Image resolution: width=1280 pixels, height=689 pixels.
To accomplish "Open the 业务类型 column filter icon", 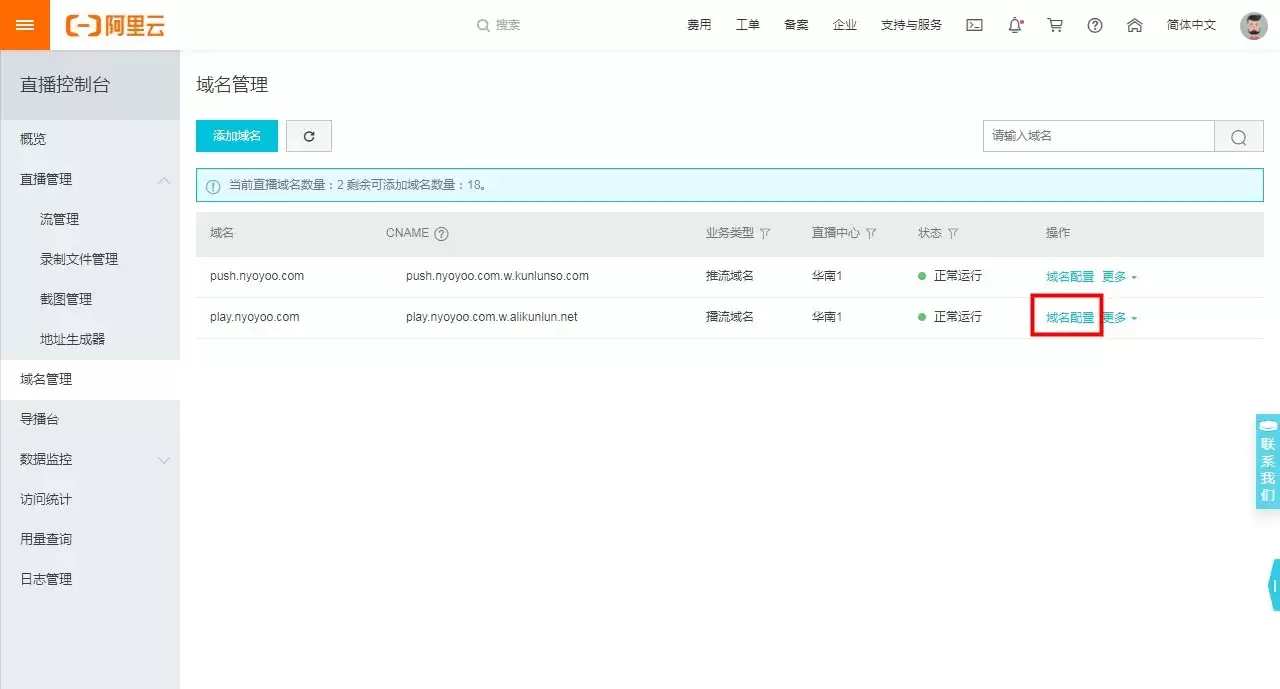I will (x=765, y=233).
